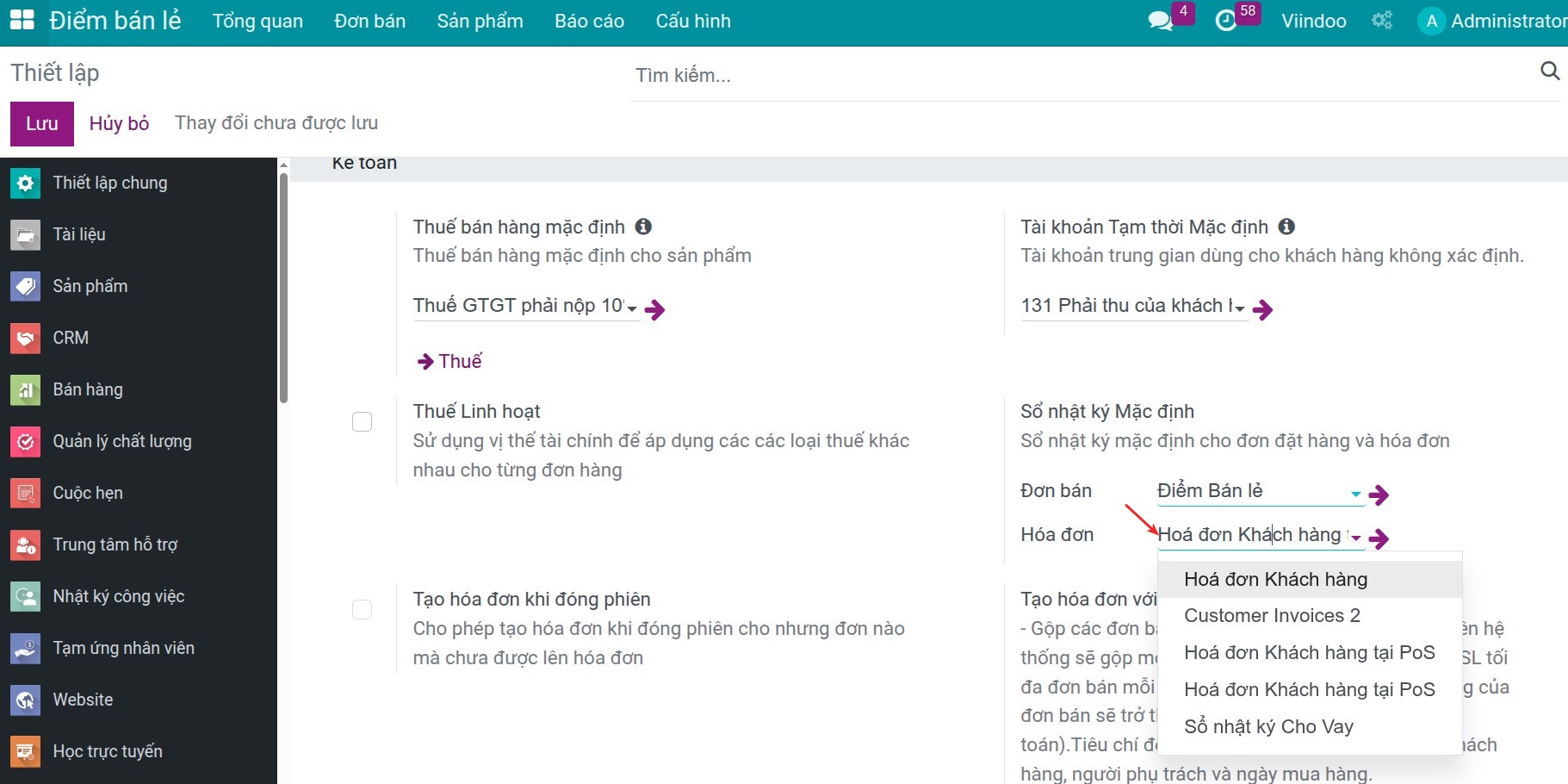Open Website settings section
Image resolution: width=1568 pixels, height=784 pixels.
tap(139, 700)
